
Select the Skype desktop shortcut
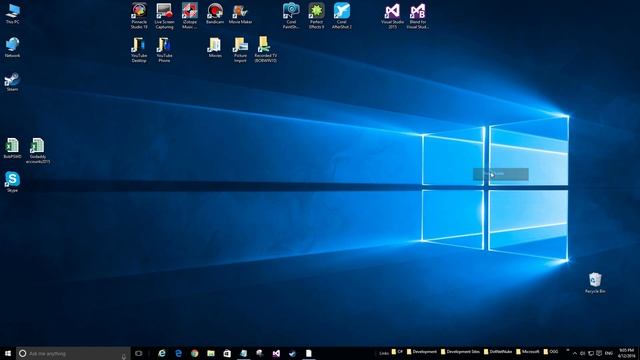12,182
